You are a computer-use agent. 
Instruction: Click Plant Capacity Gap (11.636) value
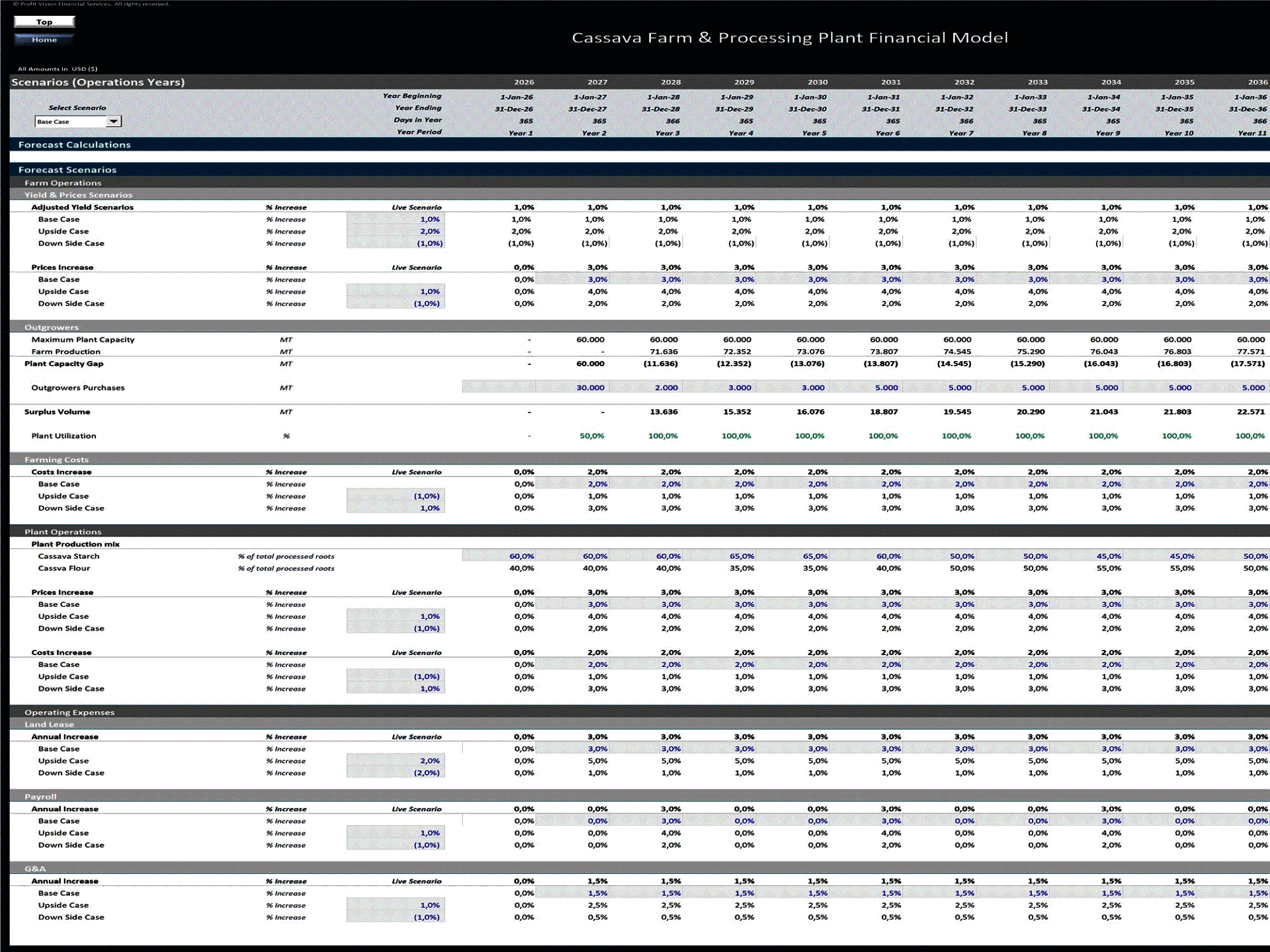click(660, 364)
